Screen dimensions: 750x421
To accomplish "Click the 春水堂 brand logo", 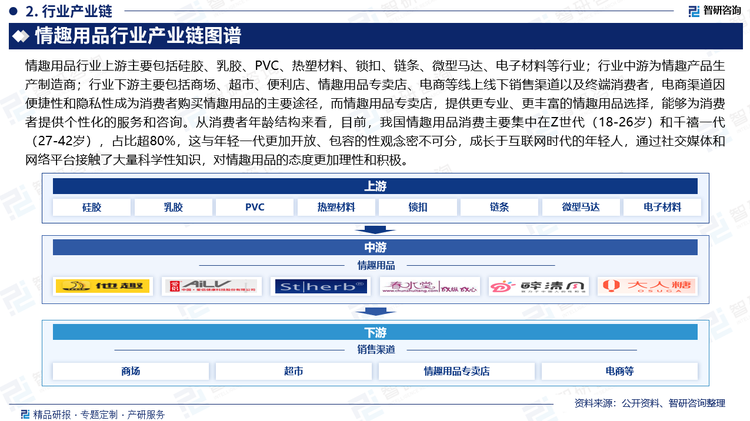I will coord(430,286).
